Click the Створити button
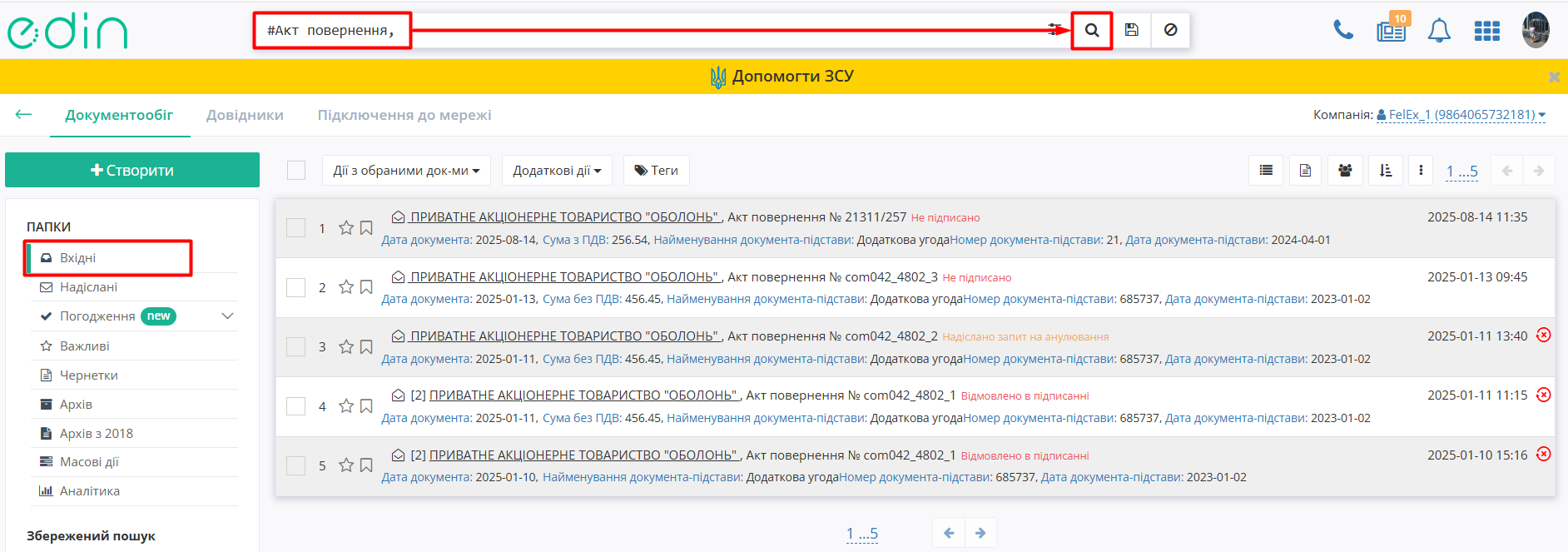Viewport: 1568px width, 552px height. (x=132, y=170)
